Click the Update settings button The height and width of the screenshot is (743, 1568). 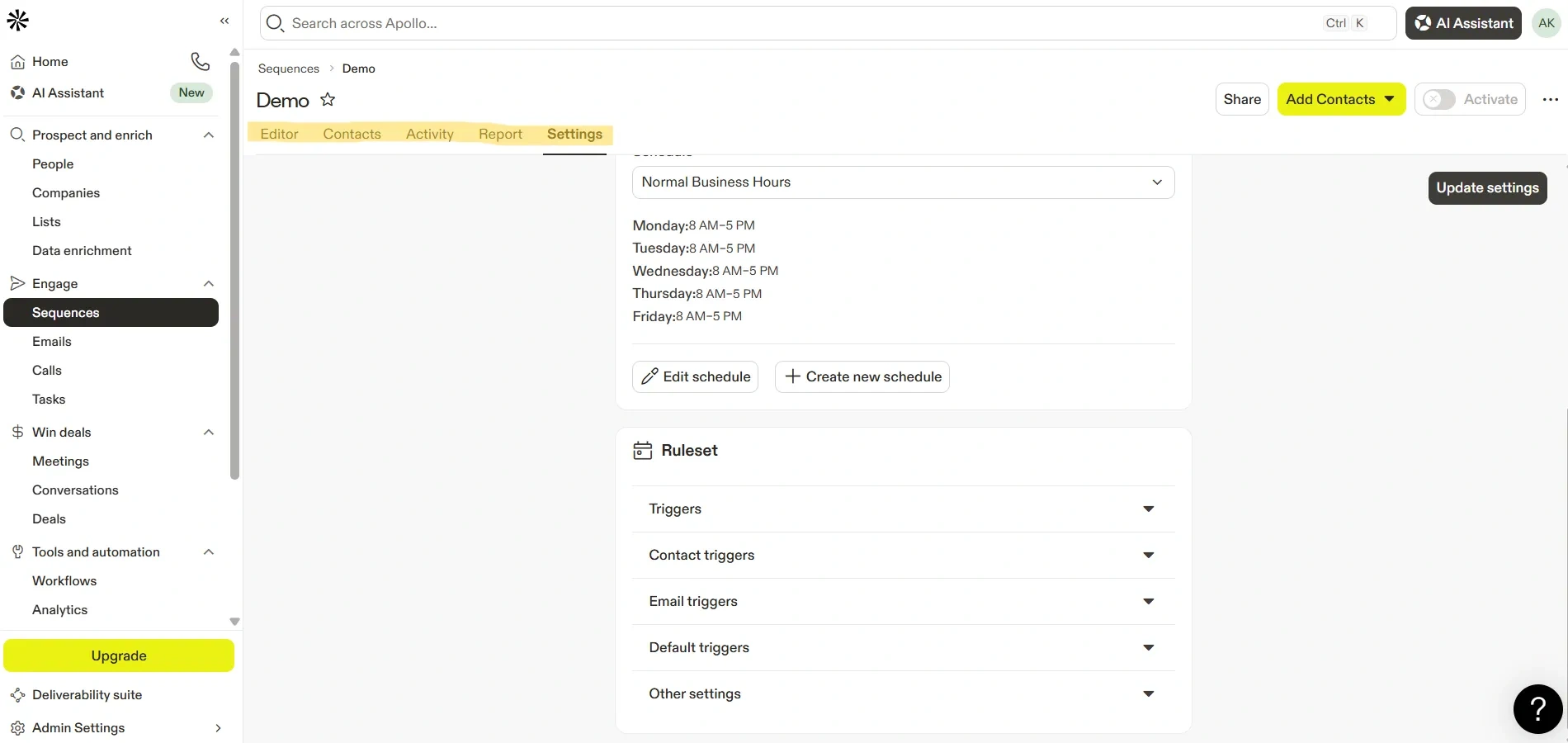[x=1486, y=188]
